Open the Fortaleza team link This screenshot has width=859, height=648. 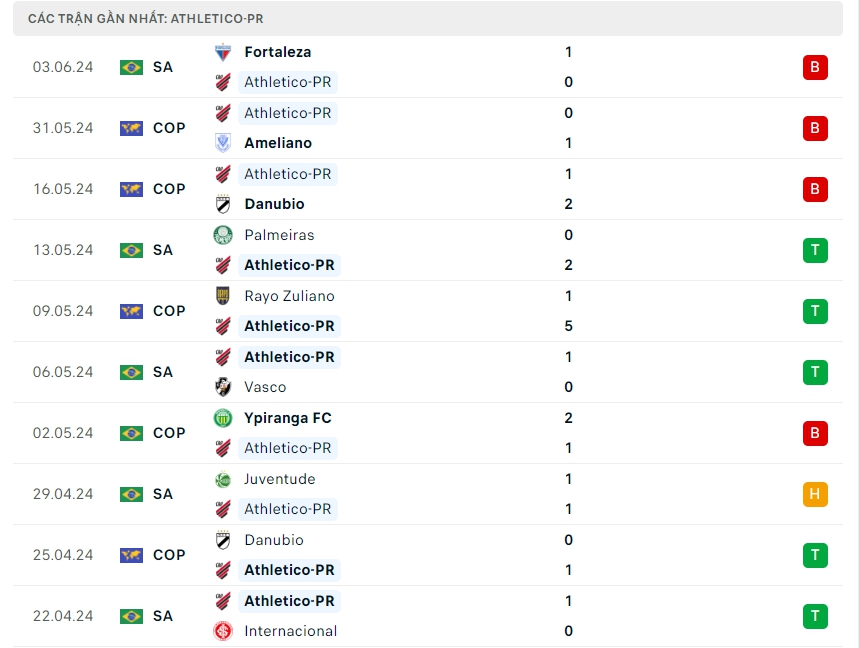(277, 52)
